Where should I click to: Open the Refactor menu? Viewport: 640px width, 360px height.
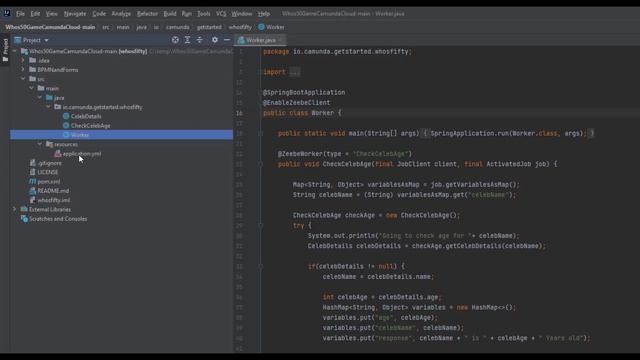tap(147, 13)
